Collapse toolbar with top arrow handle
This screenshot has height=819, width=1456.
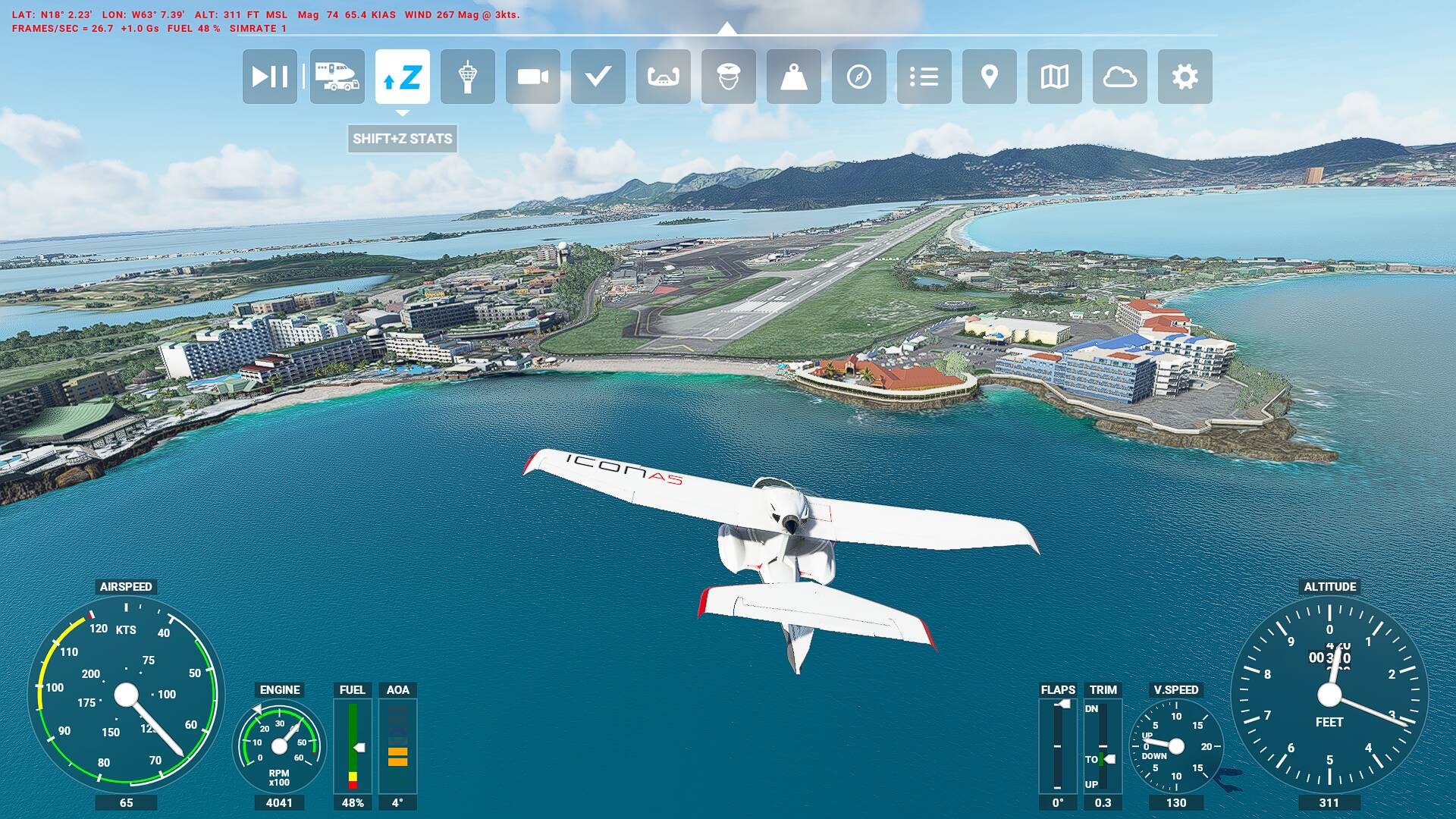click(726, 29)
